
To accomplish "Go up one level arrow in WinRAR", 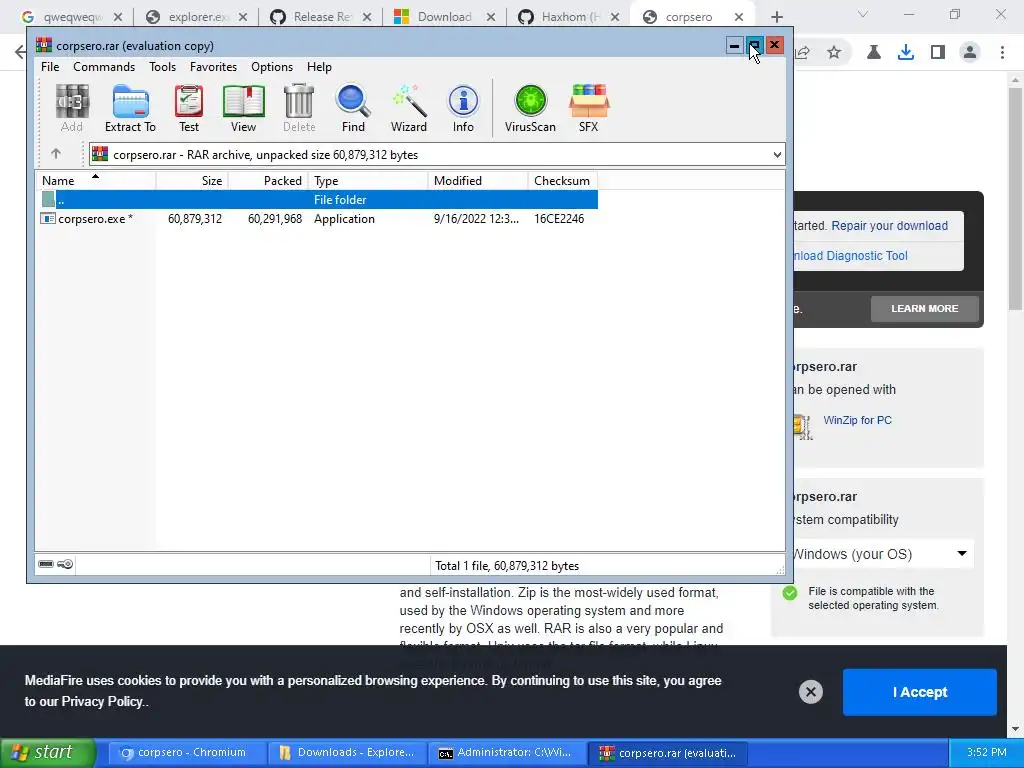I will (56, 154).
